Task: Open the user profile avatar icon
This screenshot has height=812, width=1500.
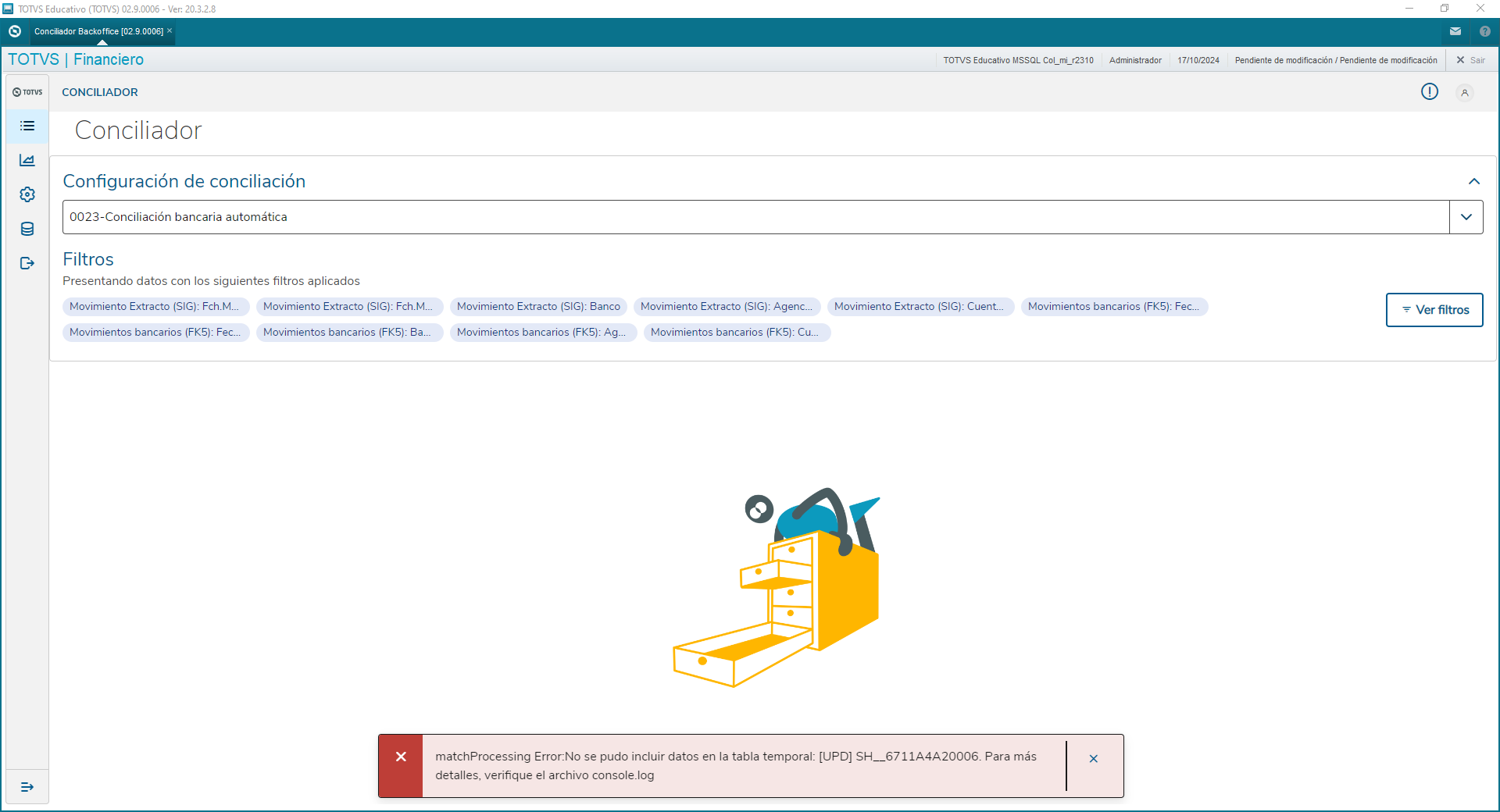Action: [x=1465, y=93]
